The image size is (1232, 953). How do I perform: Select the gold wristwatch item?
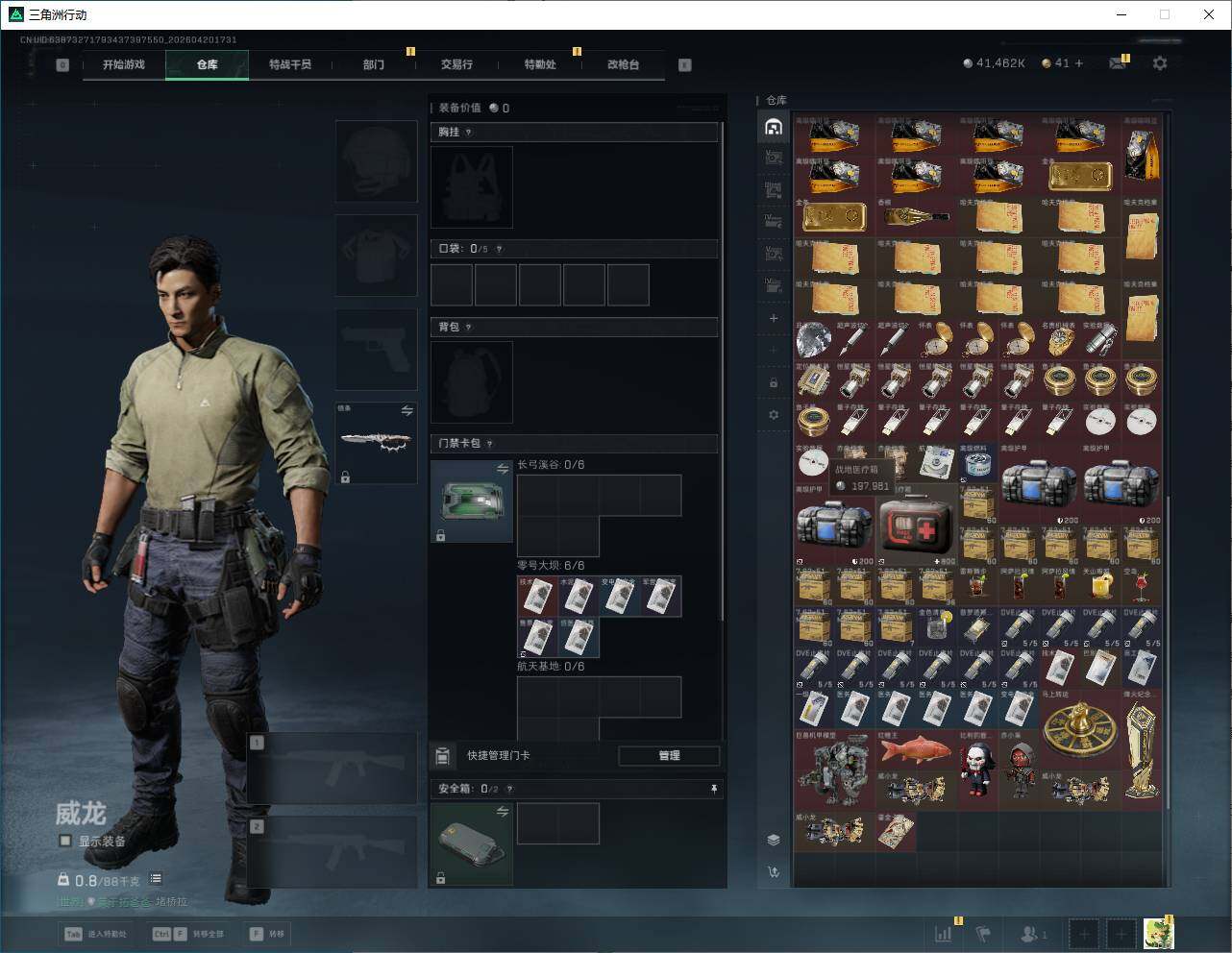point(1060,340)
